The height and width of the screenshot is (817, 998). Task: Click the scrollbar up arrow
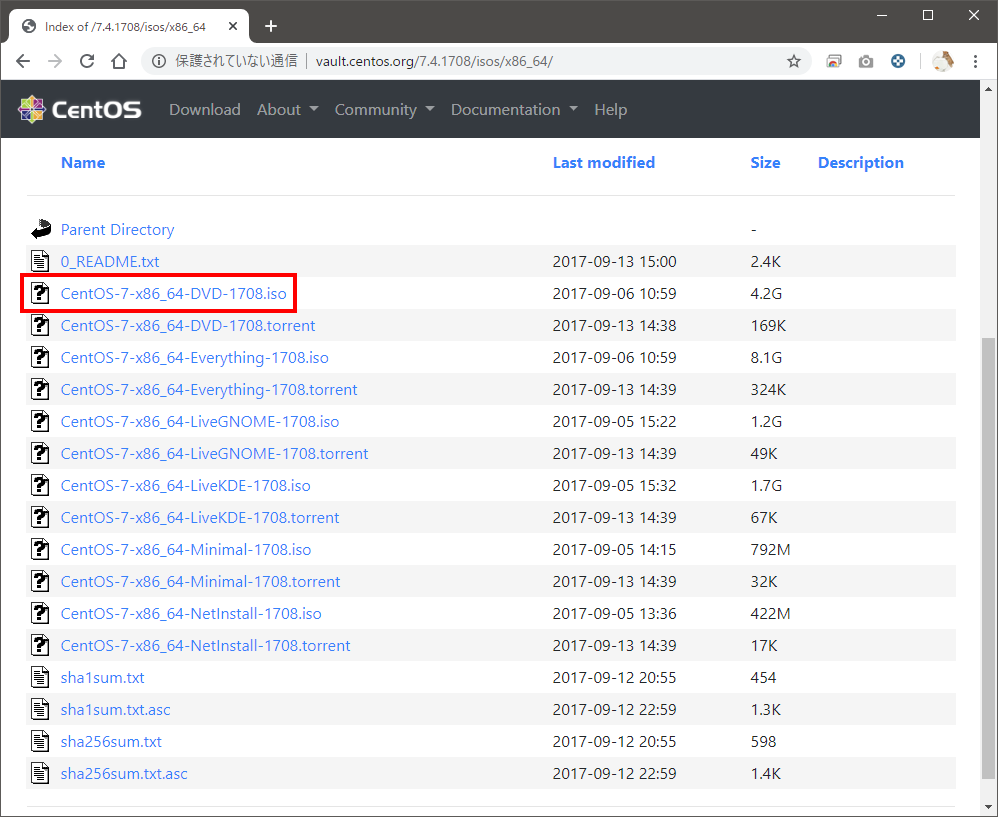click(x=988, y=89)
